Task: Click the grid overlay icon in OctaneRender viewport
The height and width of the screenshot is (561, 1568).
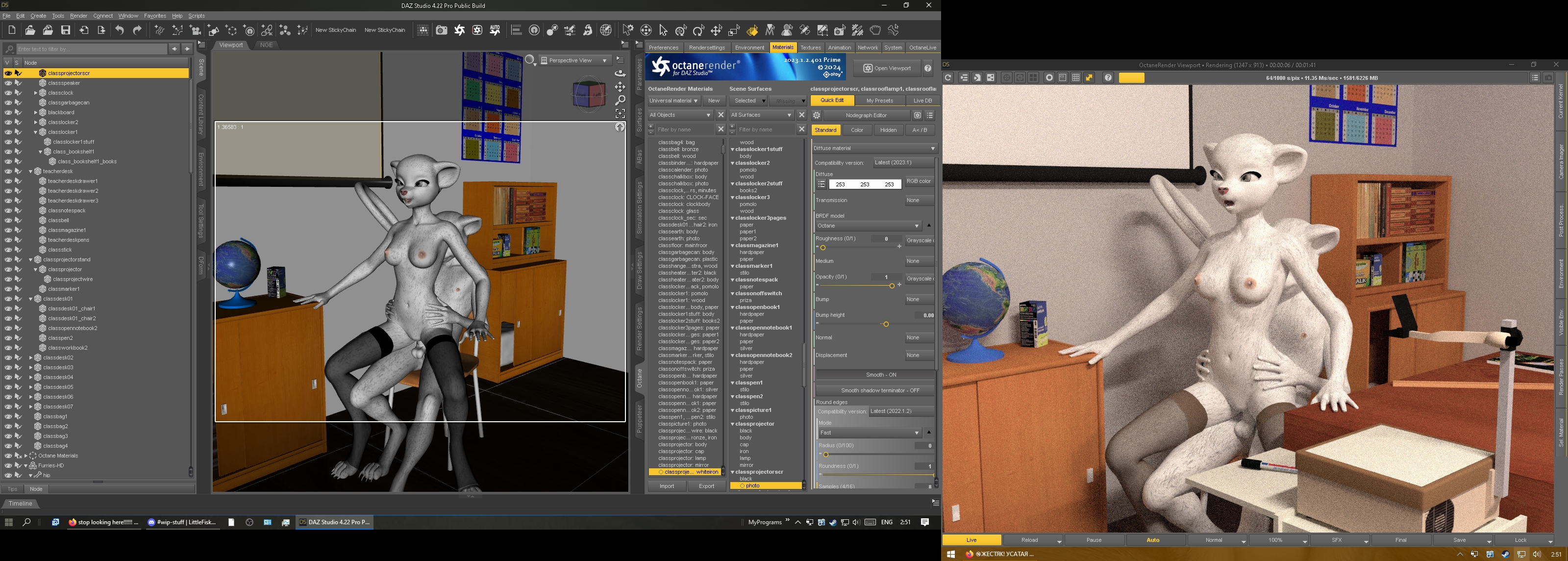Action: click(x=1076, y=77)
